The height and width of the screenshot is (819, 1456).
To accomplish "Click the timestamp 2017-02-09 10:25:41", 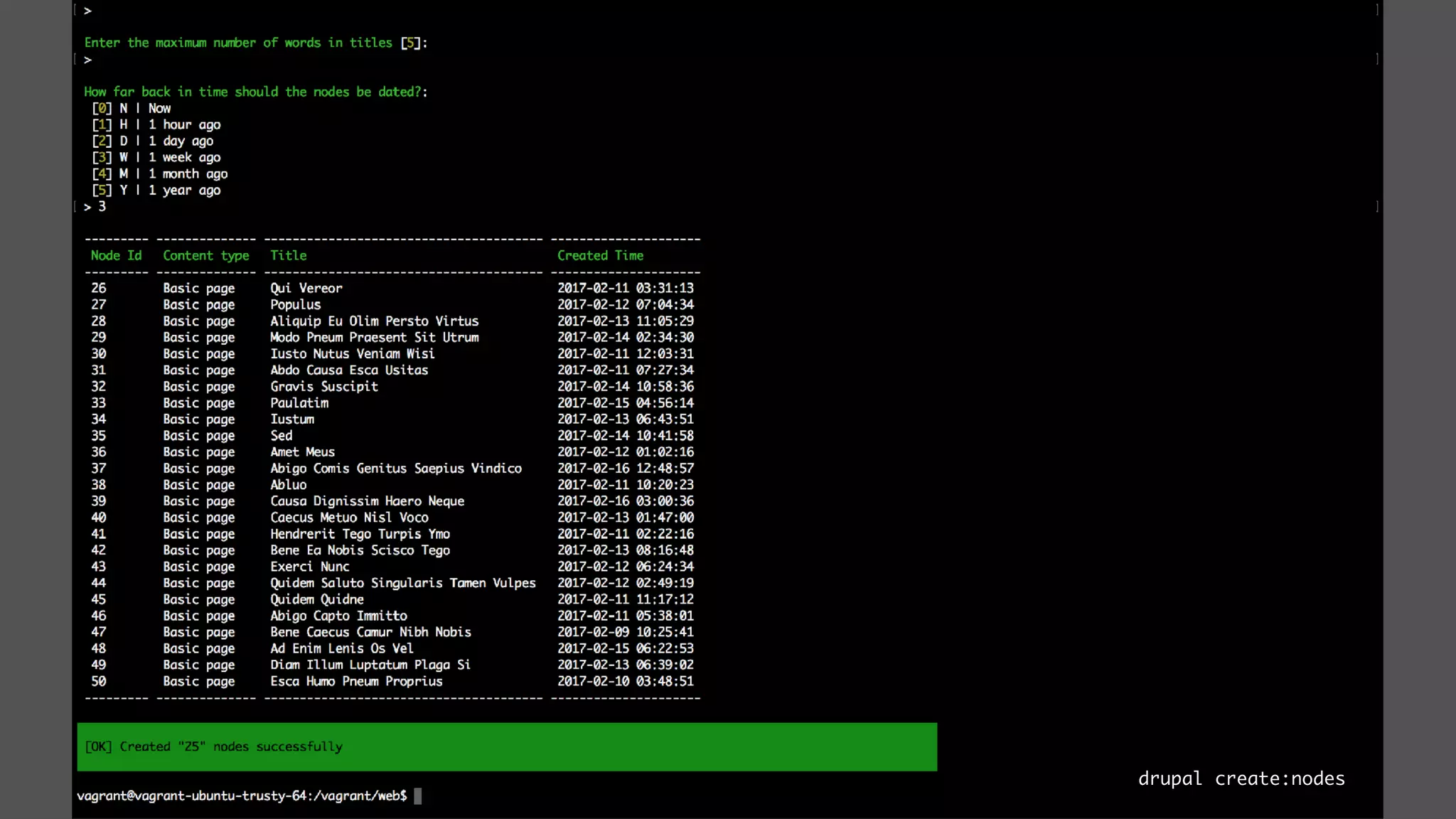I will (x=625, y=632).
